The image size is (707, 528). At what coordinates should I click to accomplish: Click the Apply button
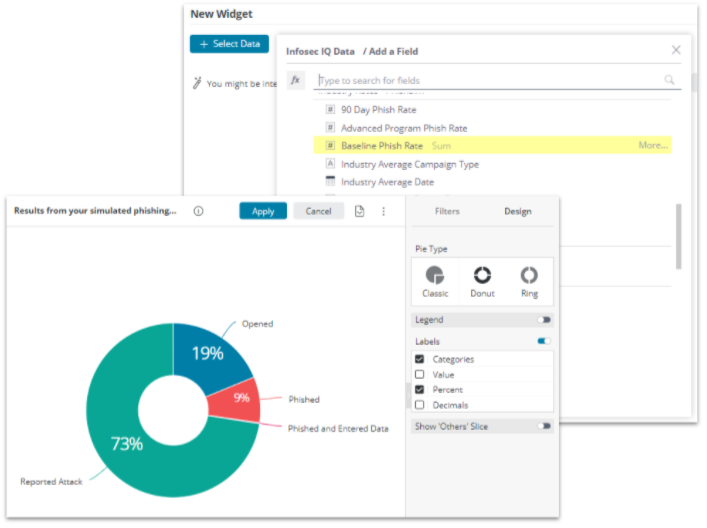point(263,211)
